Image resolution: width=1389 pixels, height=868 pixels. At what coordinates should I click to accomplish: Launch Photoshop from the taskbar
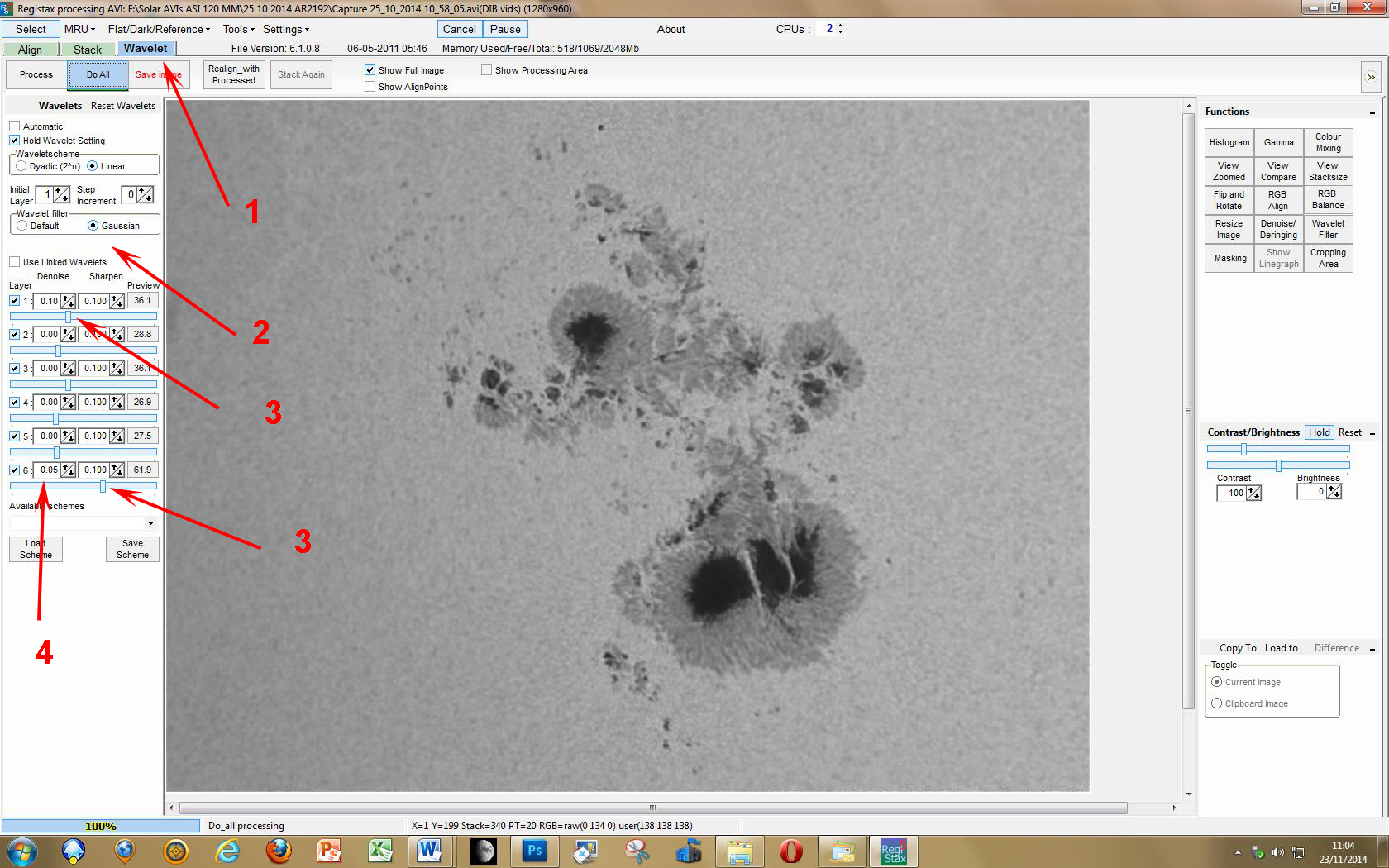click(x=534, y=851)
